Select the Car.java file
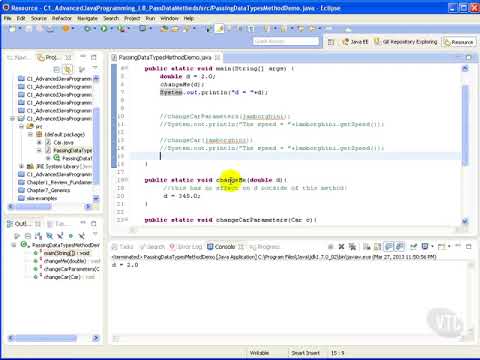 (63, 142)
